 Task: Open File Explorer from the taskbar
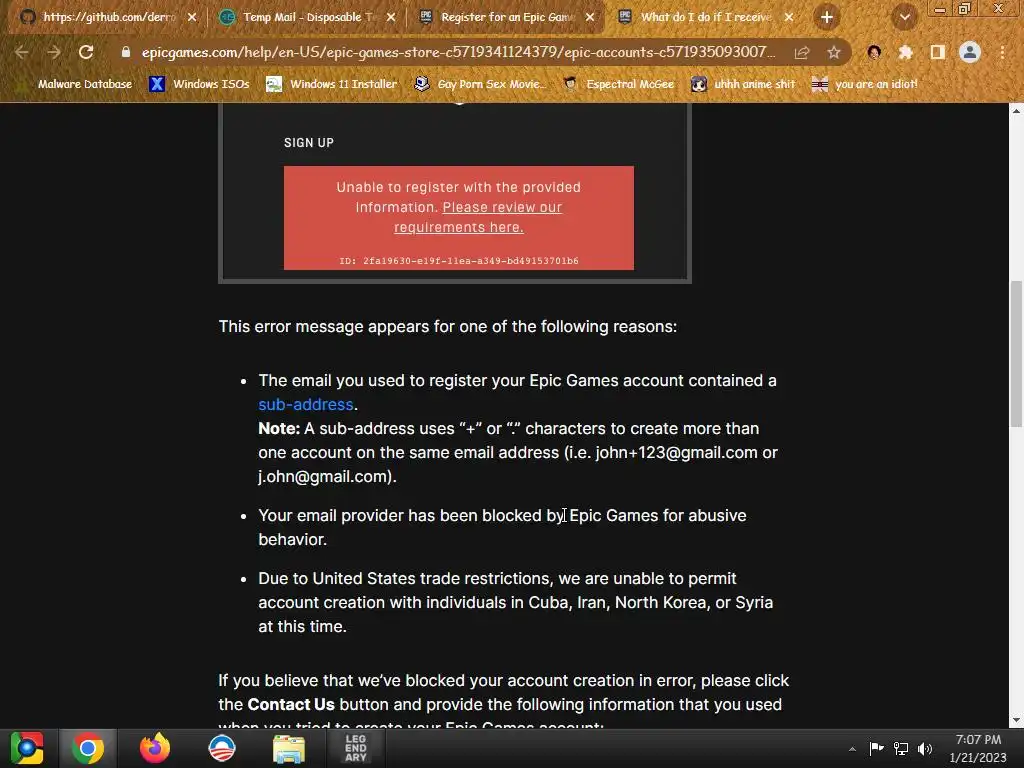[289, 749]
